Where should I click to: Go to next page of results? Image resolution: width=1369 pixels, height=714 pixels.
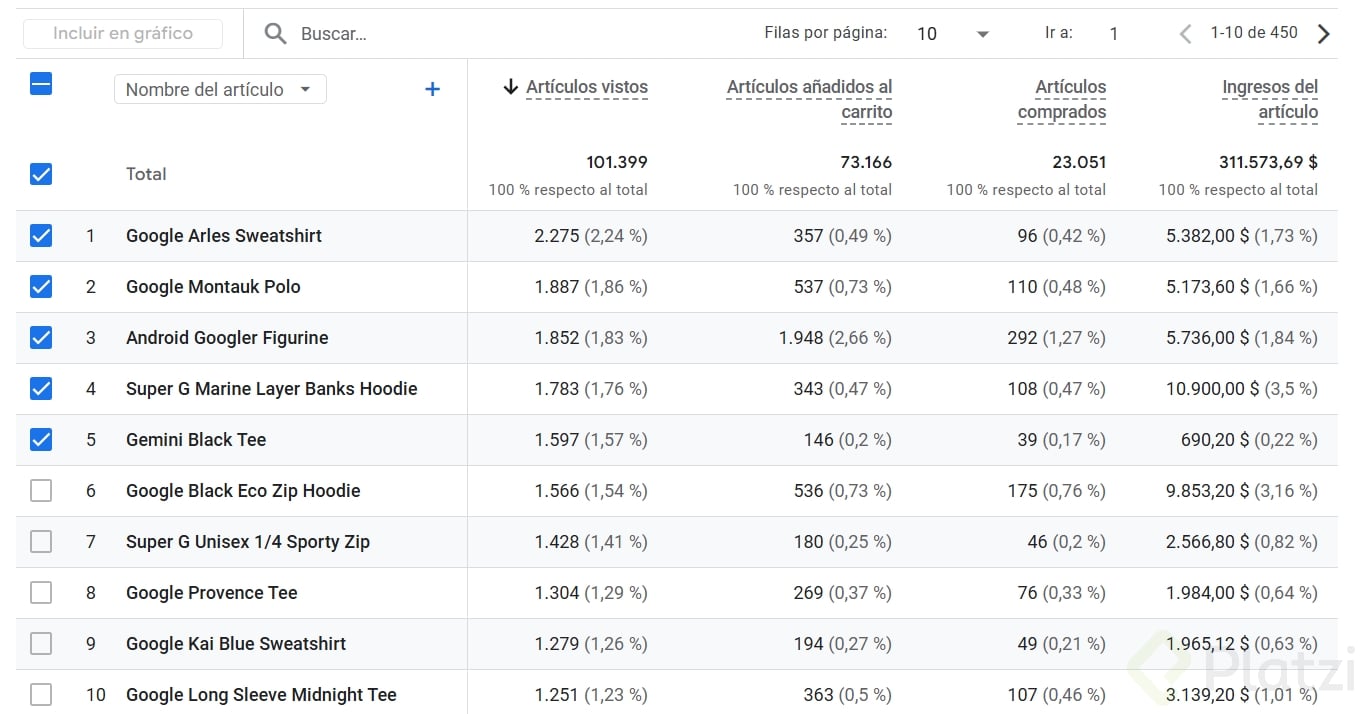pyautogui.click(x=1324, y=34)
